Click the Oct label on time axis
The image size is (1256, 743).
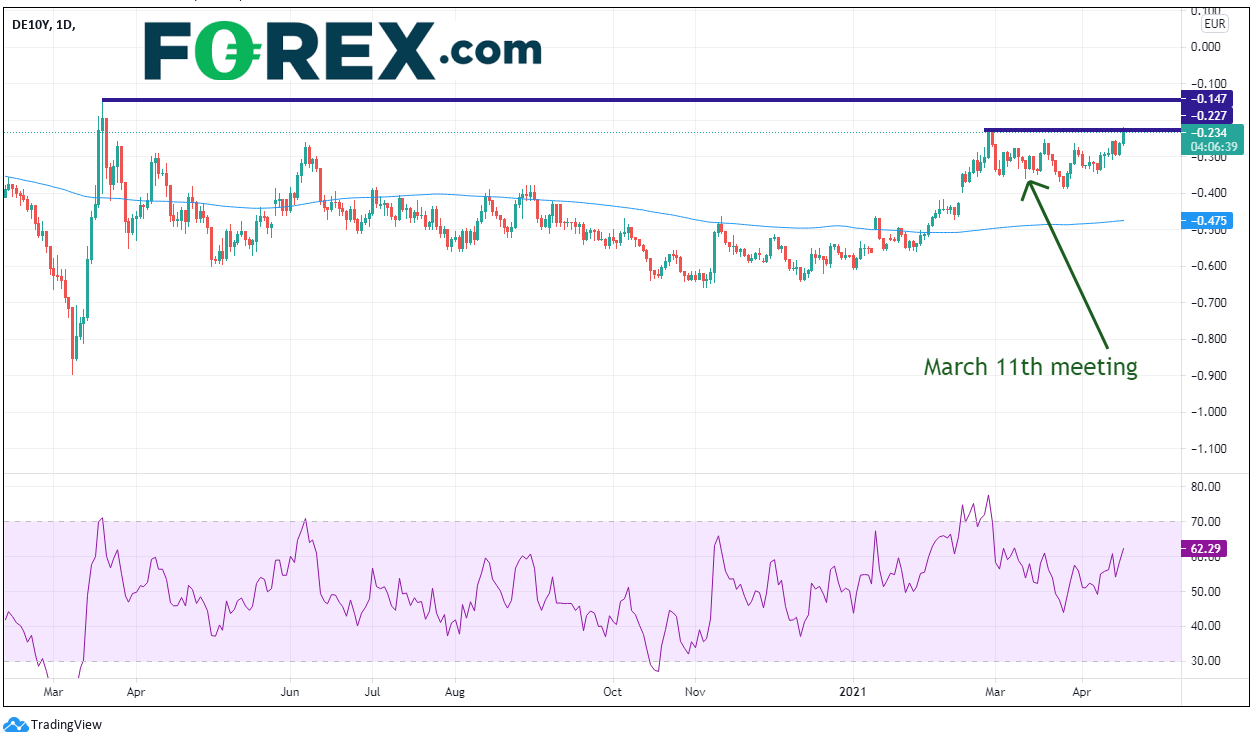pyautogui.click(x=613, y=691)
